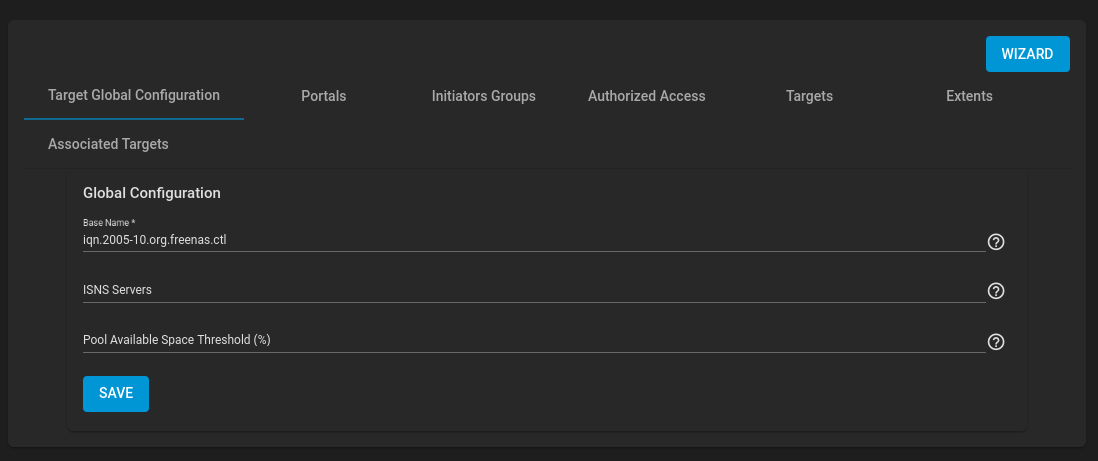Switch to the Portals tab
Image resolution: width=1098 pixels, height=461 pixels.
pos(324,96)
